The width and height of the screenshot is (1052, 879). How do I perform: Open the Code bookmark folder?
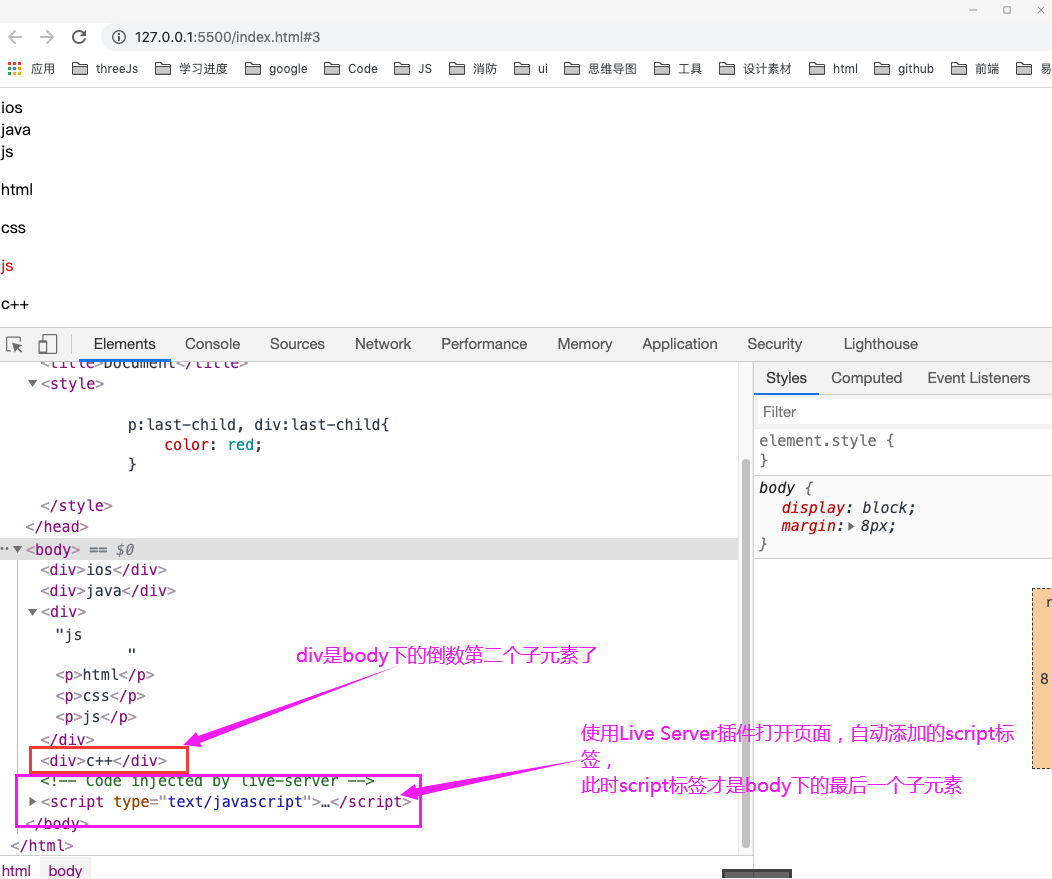(351, 68)
